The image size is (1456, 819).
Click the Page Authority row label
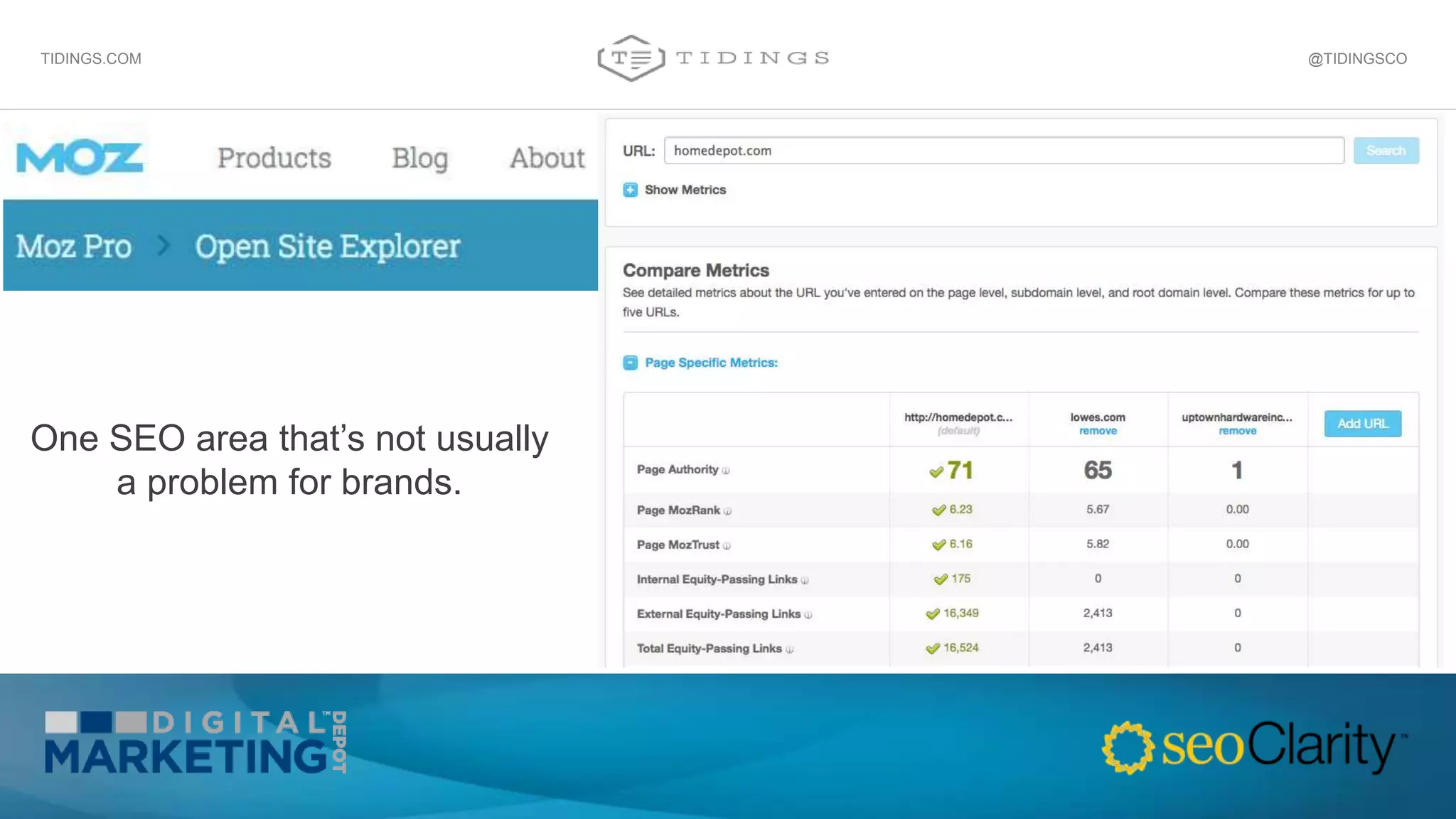678,470
